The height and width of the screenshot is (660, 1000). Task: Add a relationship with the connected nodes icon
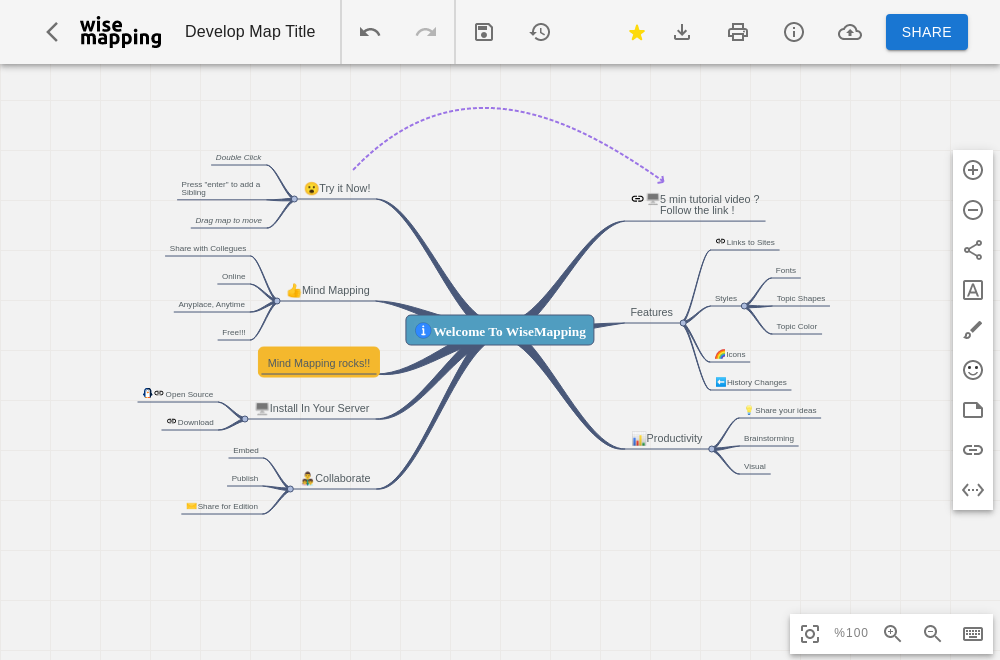(x=973, y=250)
